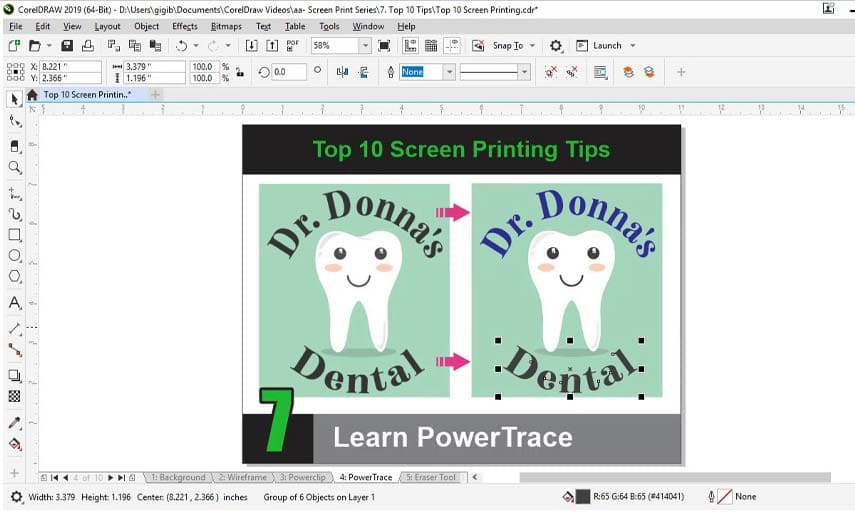Click Mirror horizontally button

[x=342, y=72]
